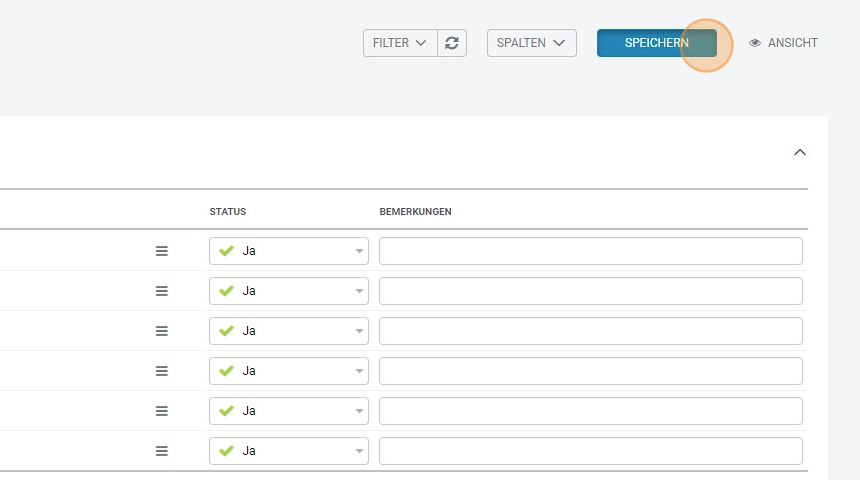Open the Spalten columns dropdown
The image size is (860, 480).
pos(531,43)
